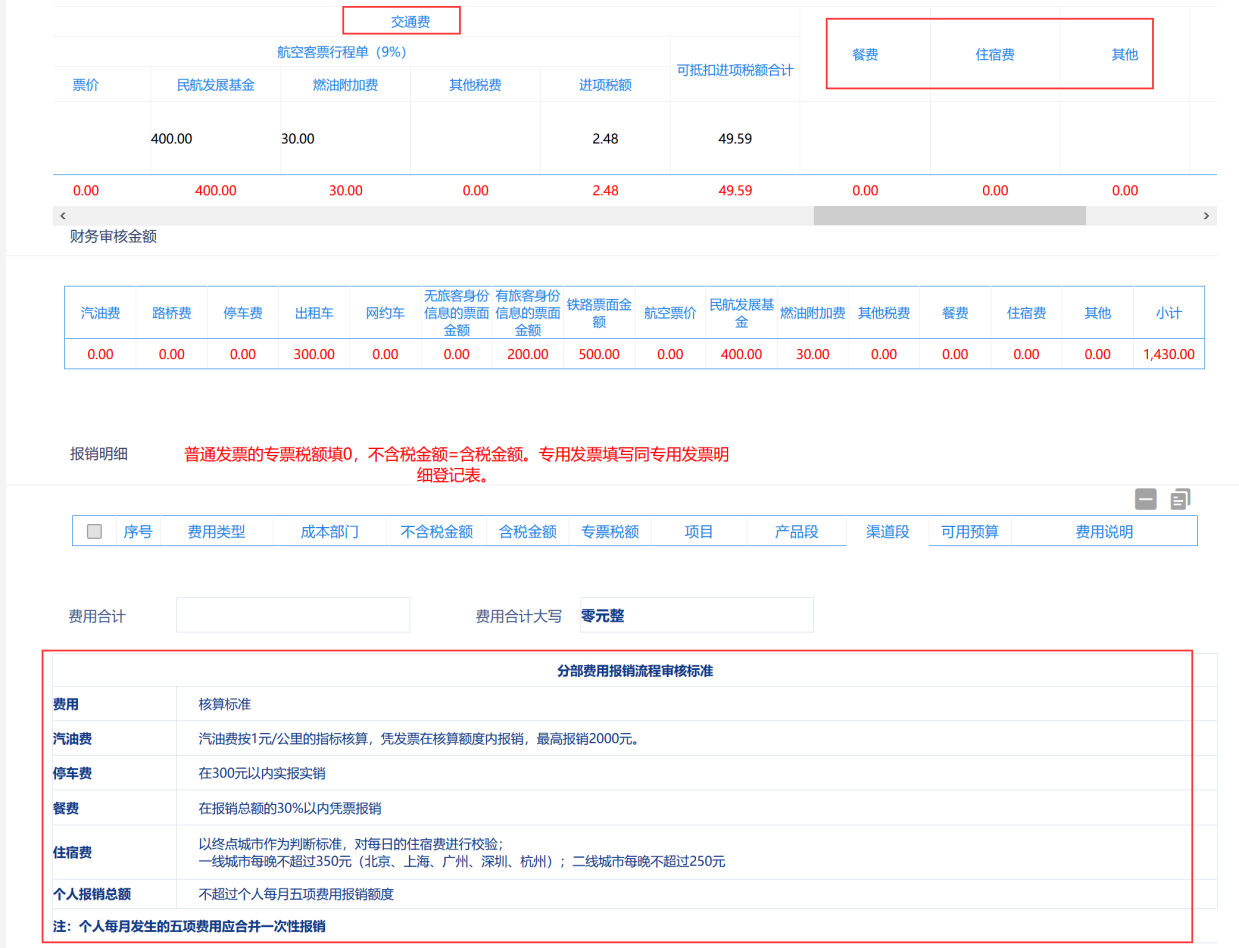Click the 可用预算 column header
Image resolution: width=1239 pixels, height=948 pixels.
point(969,532)
